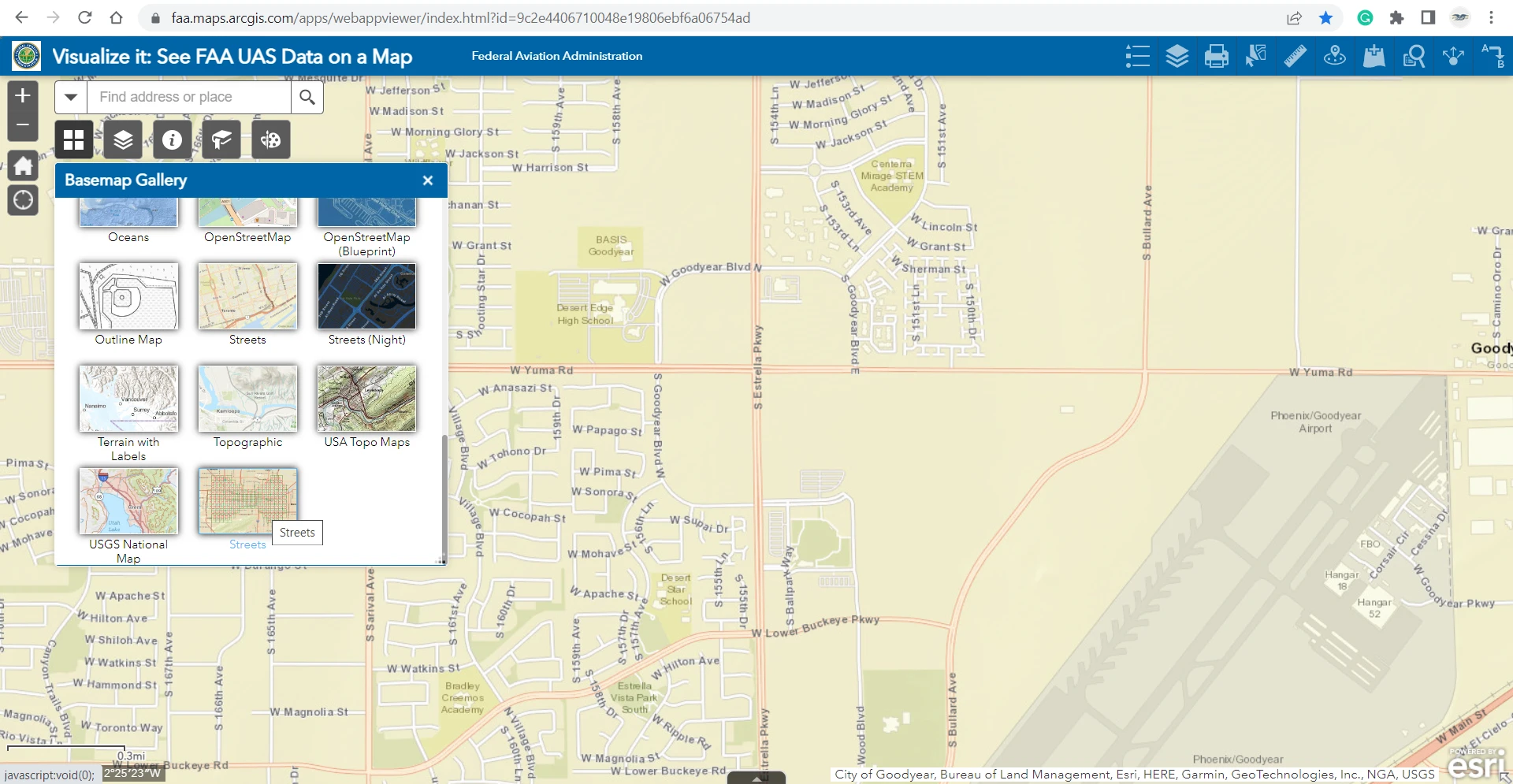This screenshot has height=784, width=1513.
Task: Open the Measurement ruler tool
Action: [x=1295, y=56]
